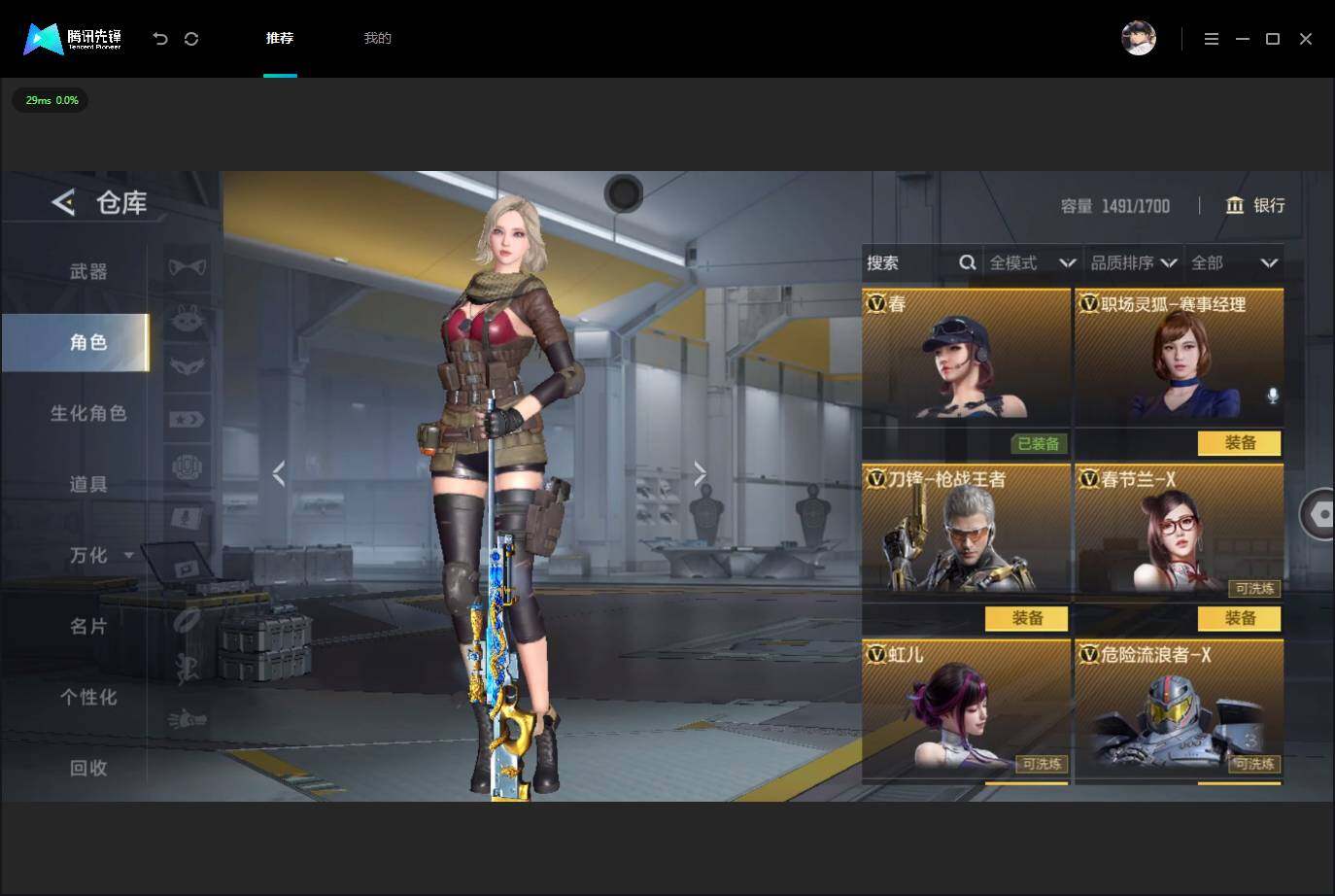The height and width of the screenshot is (896, 1335).
Task: Equip 刀锋-枪战王者 with 装备 button
Action: (x=1027, y=618)
